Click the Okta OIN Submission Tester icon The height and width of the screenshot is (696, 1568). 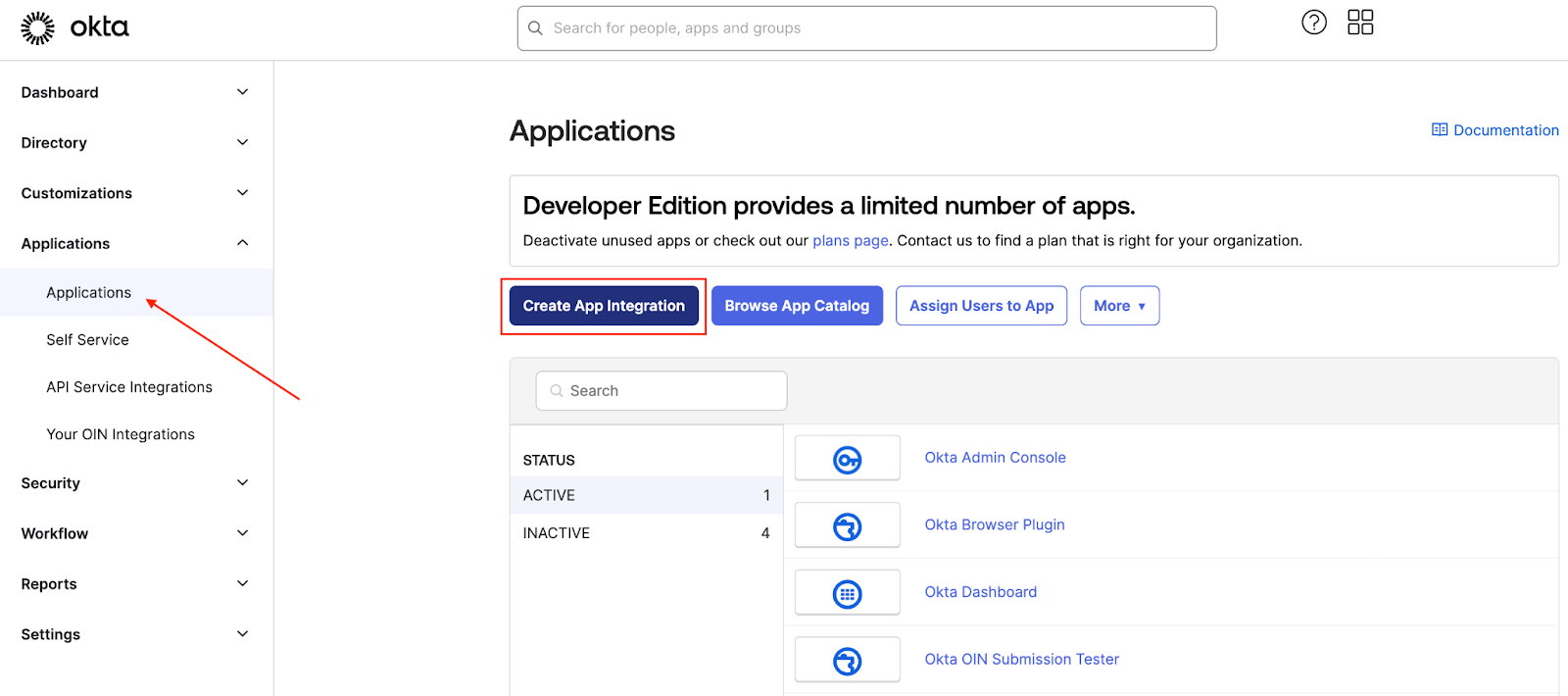pos(847,661)
